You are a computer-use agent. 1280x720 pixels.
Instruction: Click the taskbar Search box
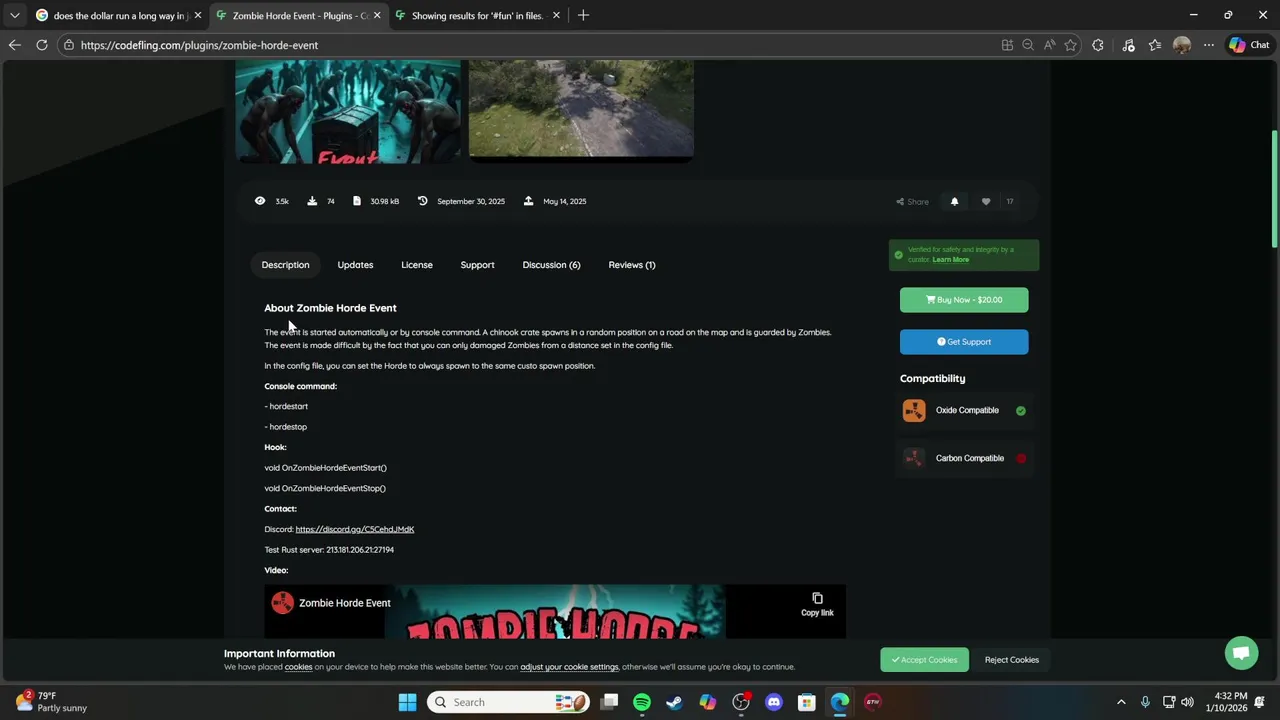(x=510, y=702)
